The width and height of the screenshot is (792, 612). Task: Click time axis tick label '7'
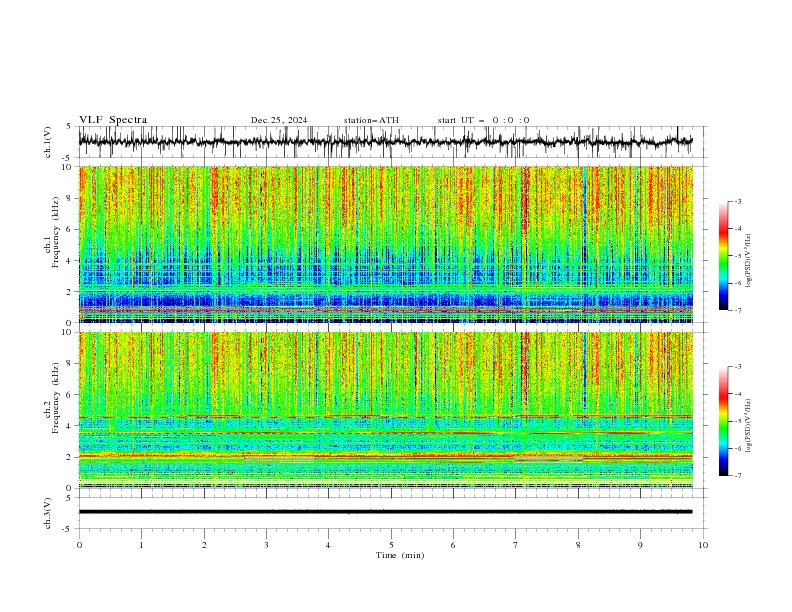[x=515, y=545]
